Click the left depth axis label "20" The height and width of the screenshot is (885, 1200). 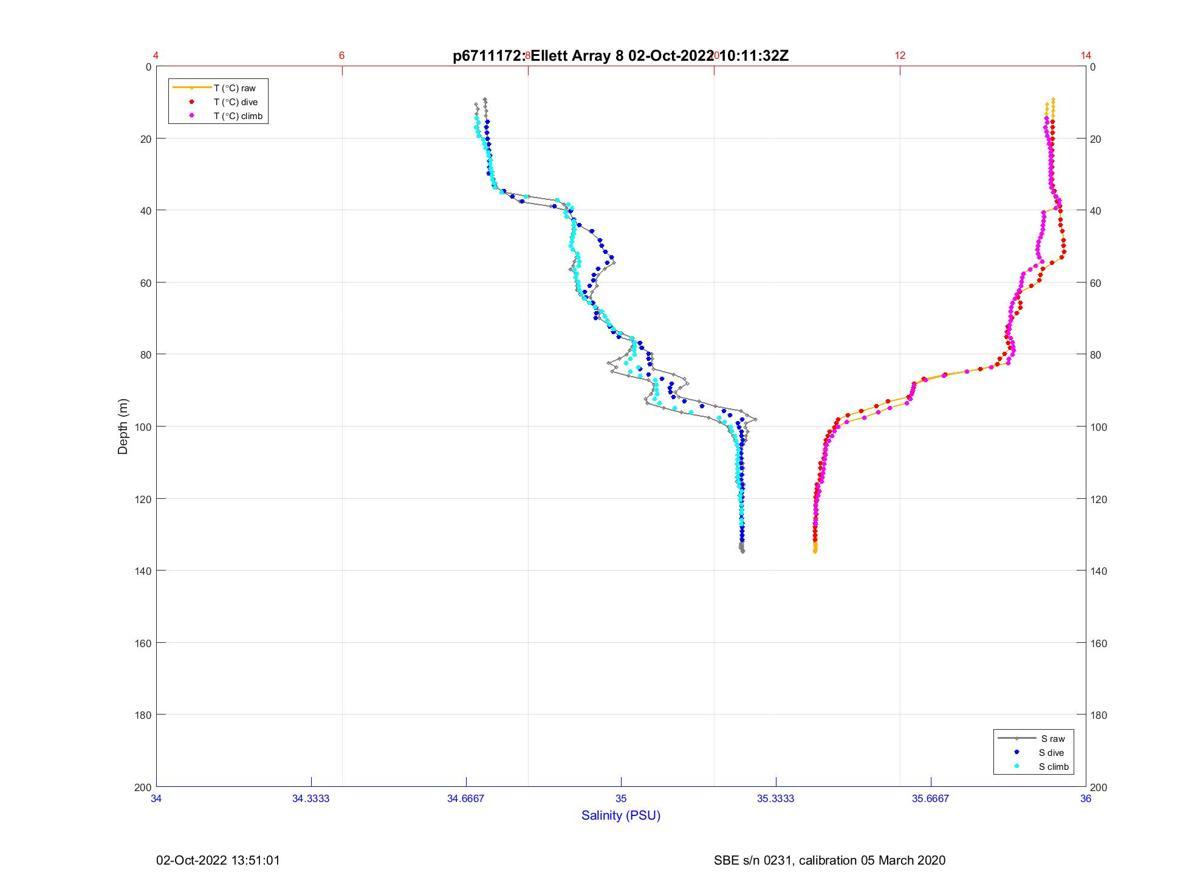coord(146,139)
